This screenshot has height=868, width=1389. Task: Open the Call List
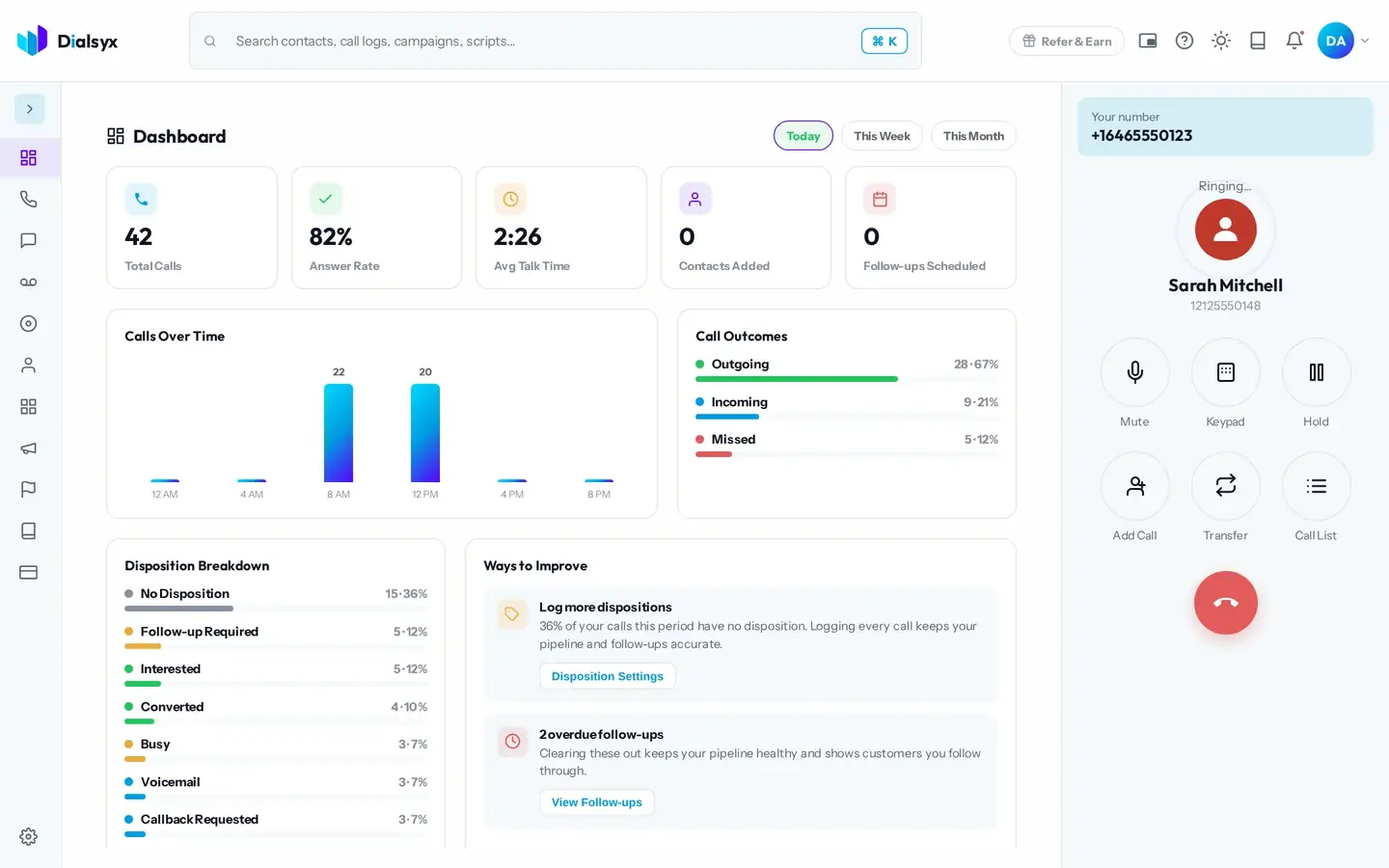click(x=1317, y=486)
